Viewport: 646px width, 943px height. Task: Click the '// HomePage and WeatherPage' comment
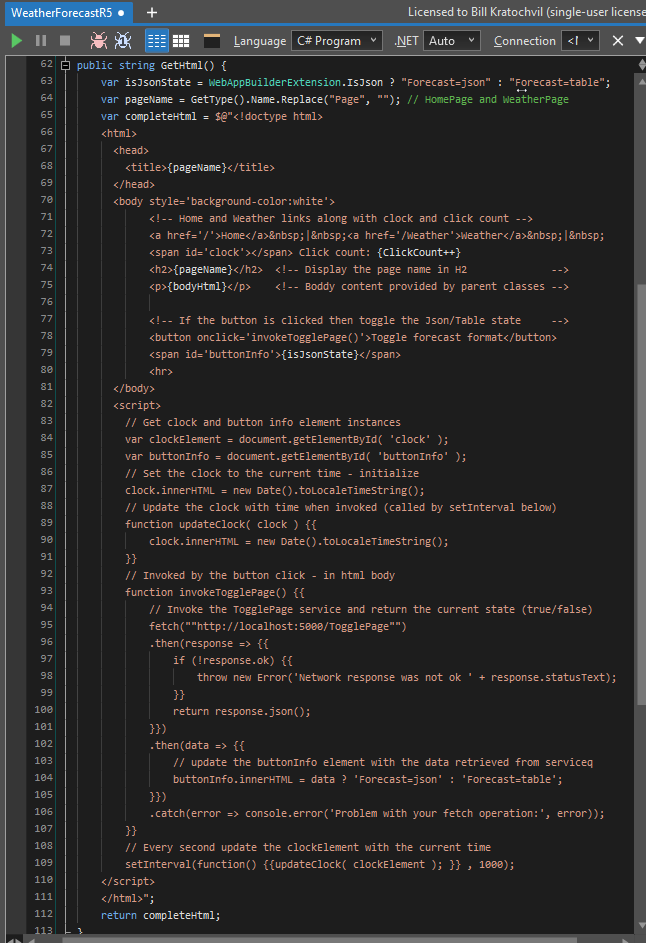(488, 99)
